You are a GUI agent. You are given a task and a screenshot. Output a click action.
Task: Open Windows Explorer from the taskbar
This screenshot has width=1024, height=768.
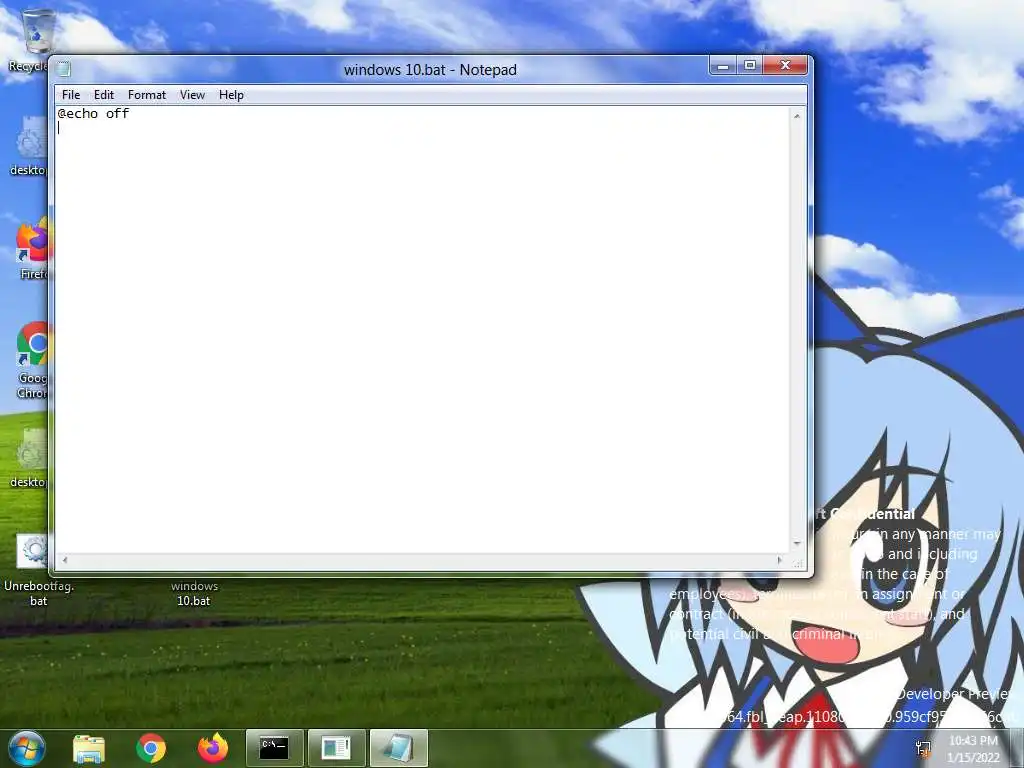click(89, 748)
